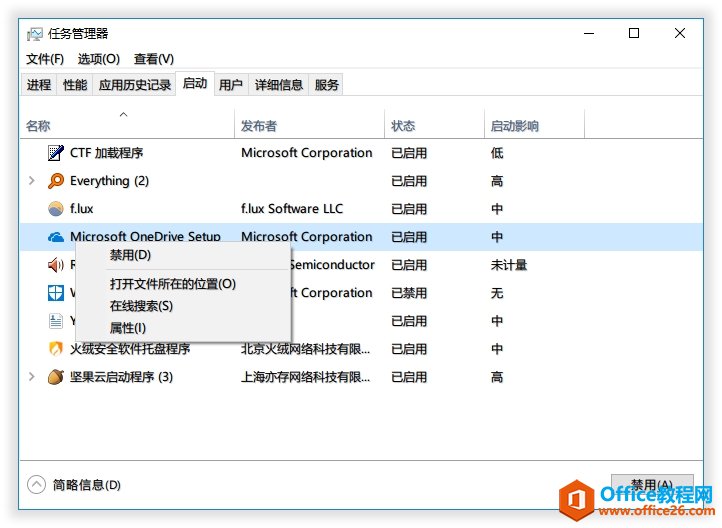Switch to the 服务 tab

(326, 85)
